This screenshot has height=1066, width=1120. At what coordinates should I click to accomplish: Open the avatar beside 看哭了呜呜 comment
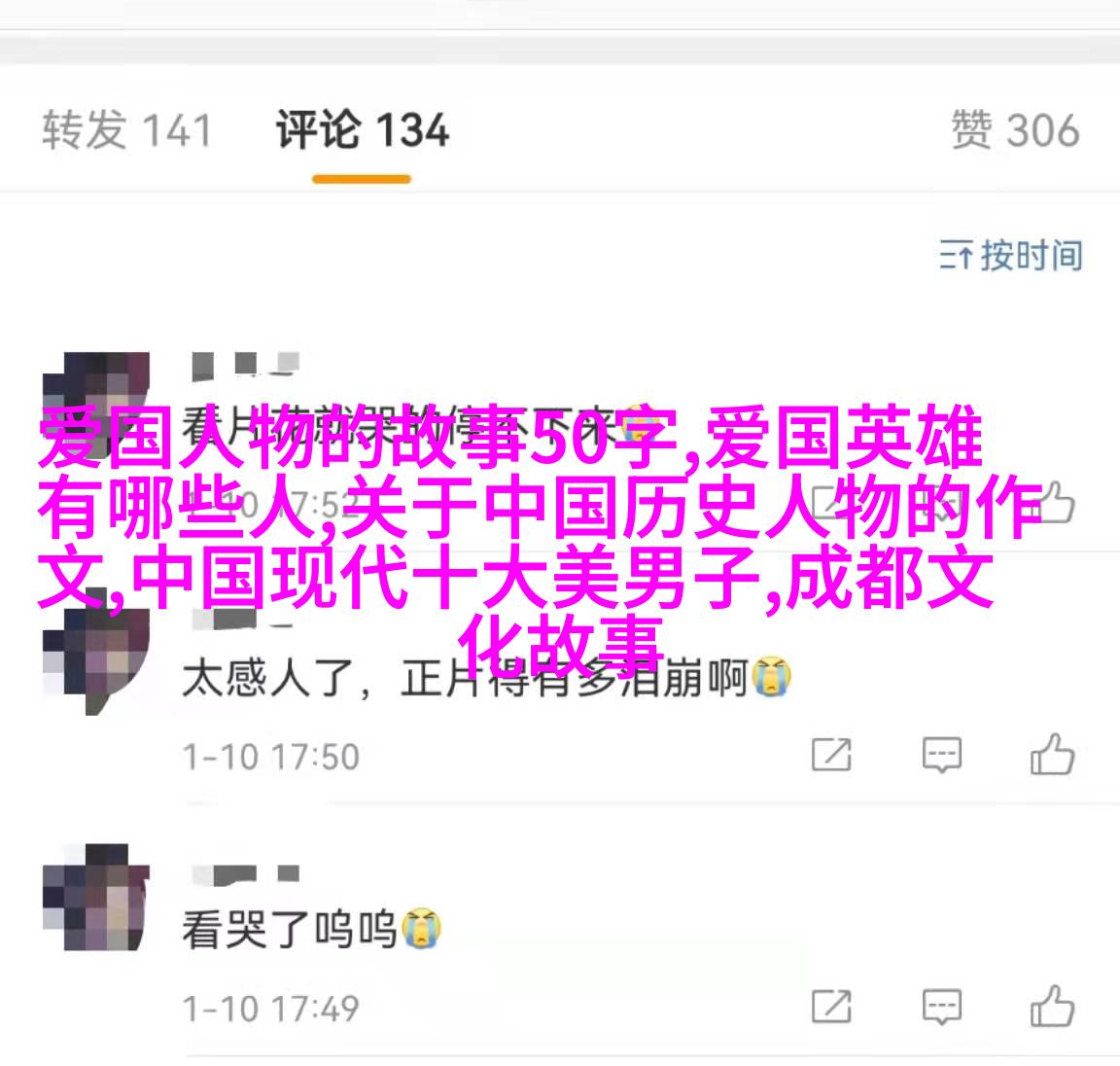pyautogui.click(x=95, y=898)
